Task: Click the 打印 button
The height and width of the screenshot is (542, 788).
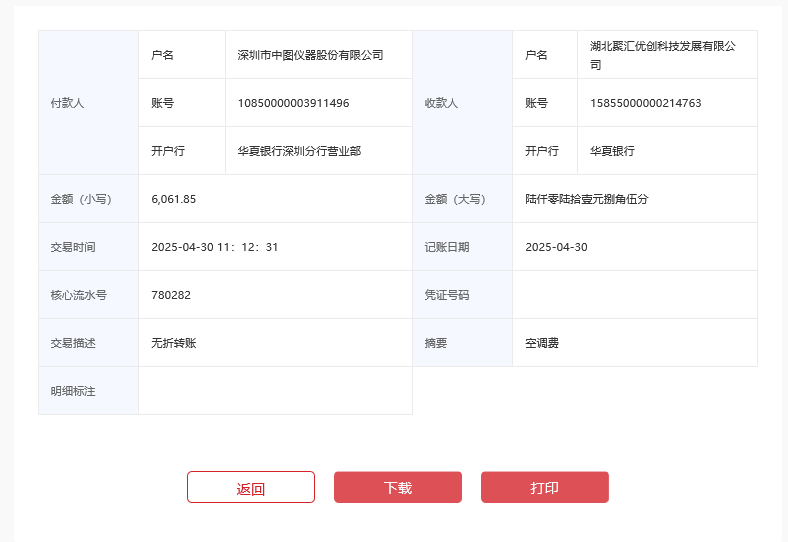Action: [x=544, y=488]
